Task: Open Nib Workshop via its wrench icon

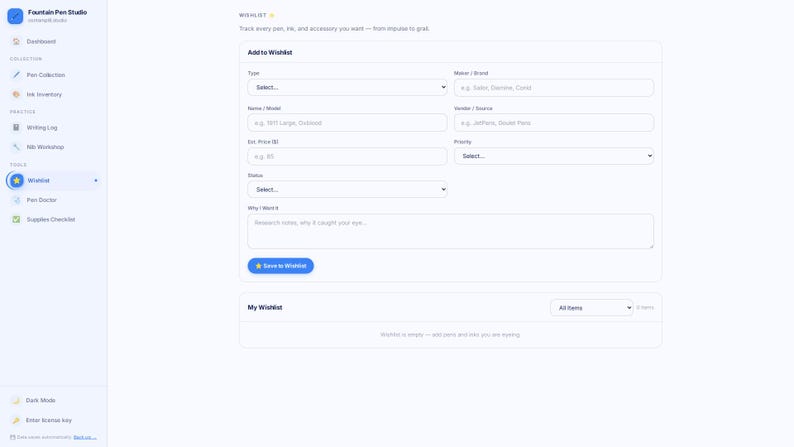Action: click(16, 147)
